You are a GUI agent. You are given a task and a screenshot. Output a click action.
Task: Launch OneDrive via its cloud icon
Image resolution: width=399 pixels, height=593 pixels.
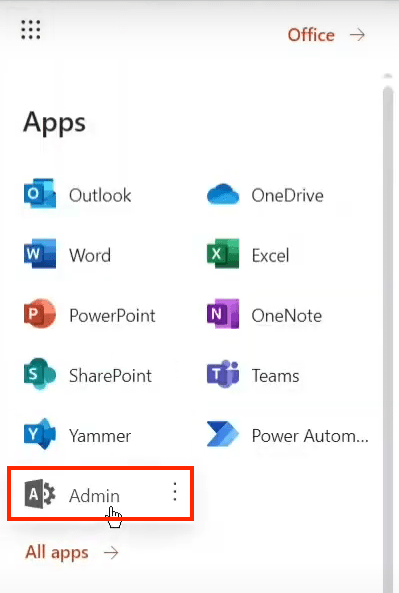[x=223, y=194]
